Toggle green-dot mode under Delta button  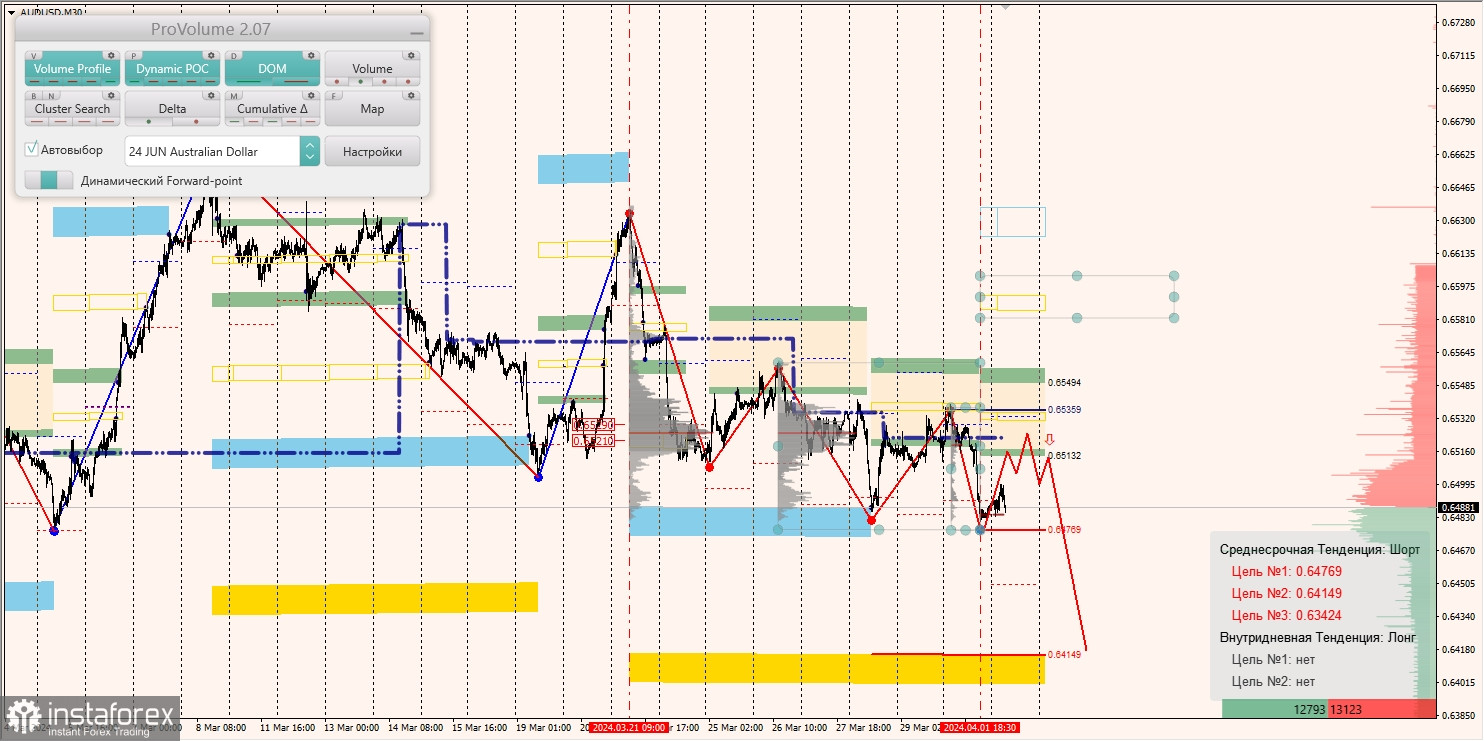(x=149, y=122)
